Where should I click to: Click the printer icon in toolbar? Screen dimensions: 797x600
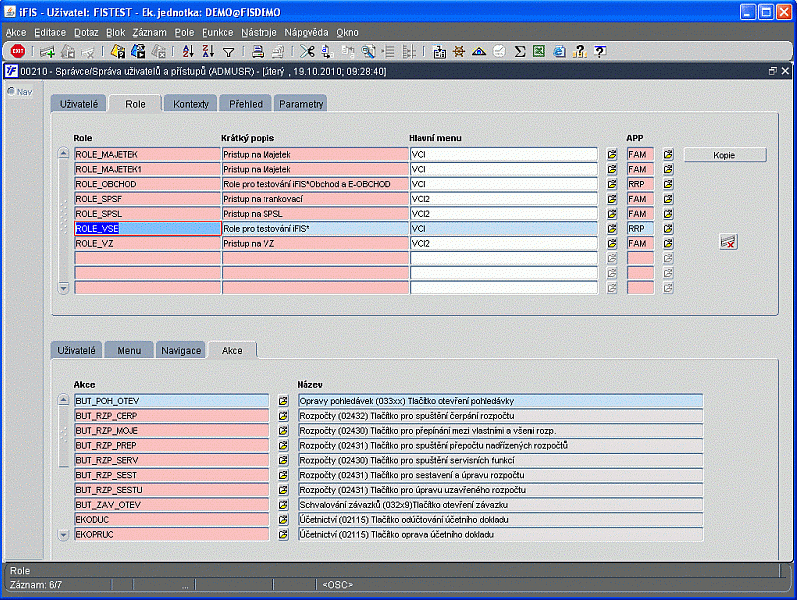(x=258, y=51)
